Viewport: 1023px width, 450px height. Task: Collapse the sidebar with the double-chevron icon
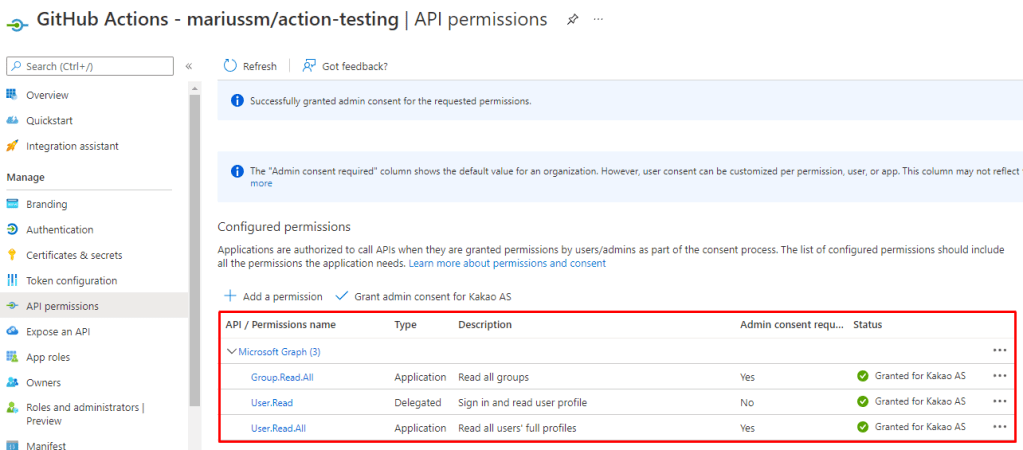pos(189,66)
